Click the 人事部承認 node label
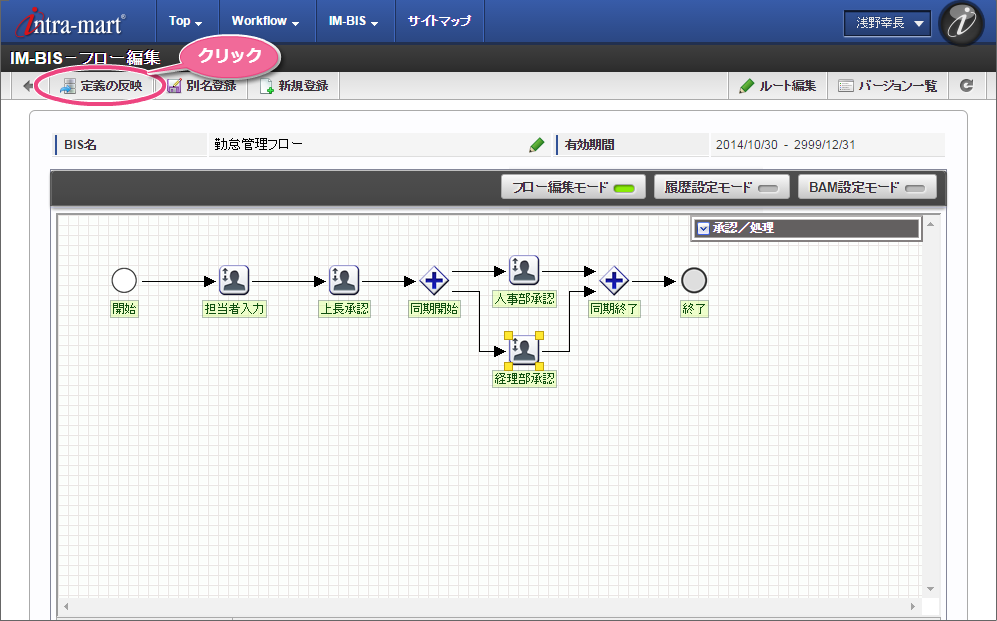 point(525,299)
